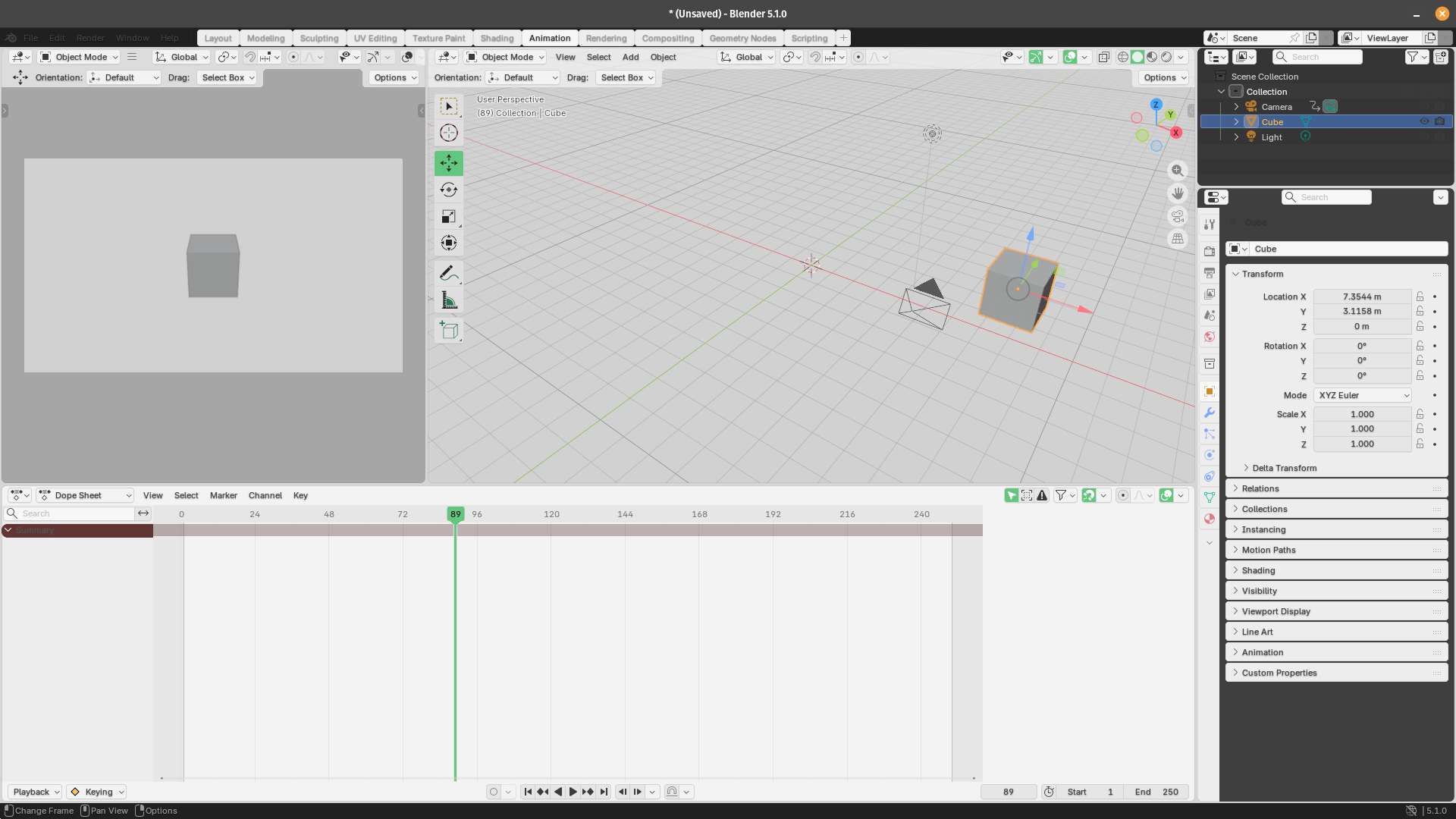The image size is (1456, 819).
Task: Toggle camera view icon in viewport
Action: coord(1177,216)
